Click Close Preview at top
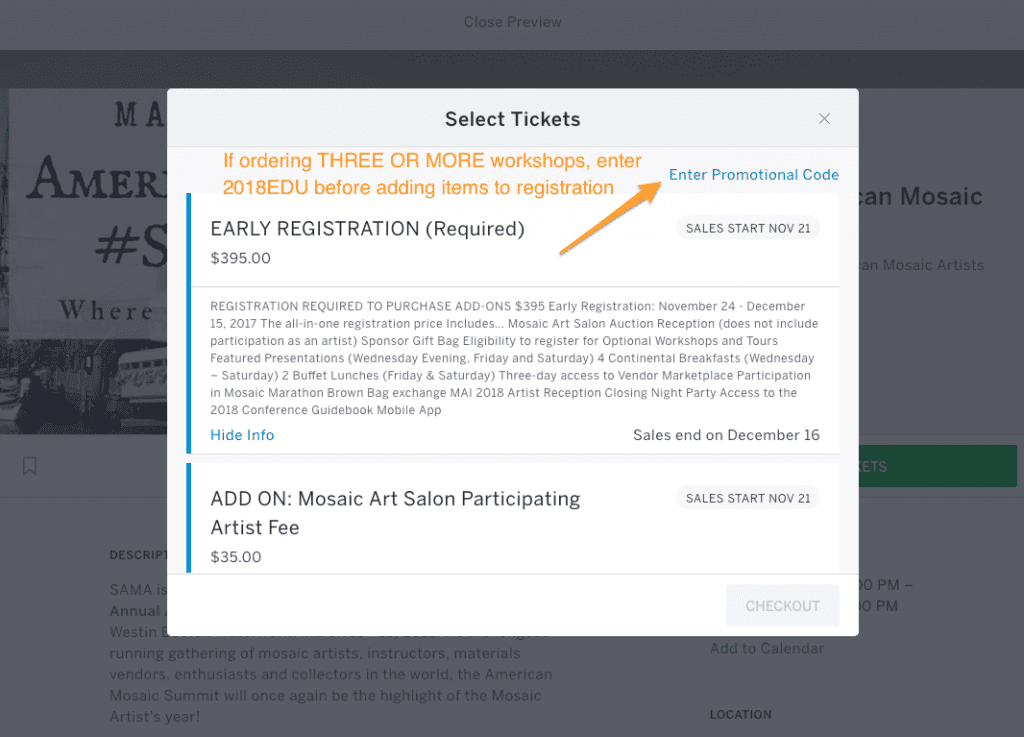 (513, 22)
